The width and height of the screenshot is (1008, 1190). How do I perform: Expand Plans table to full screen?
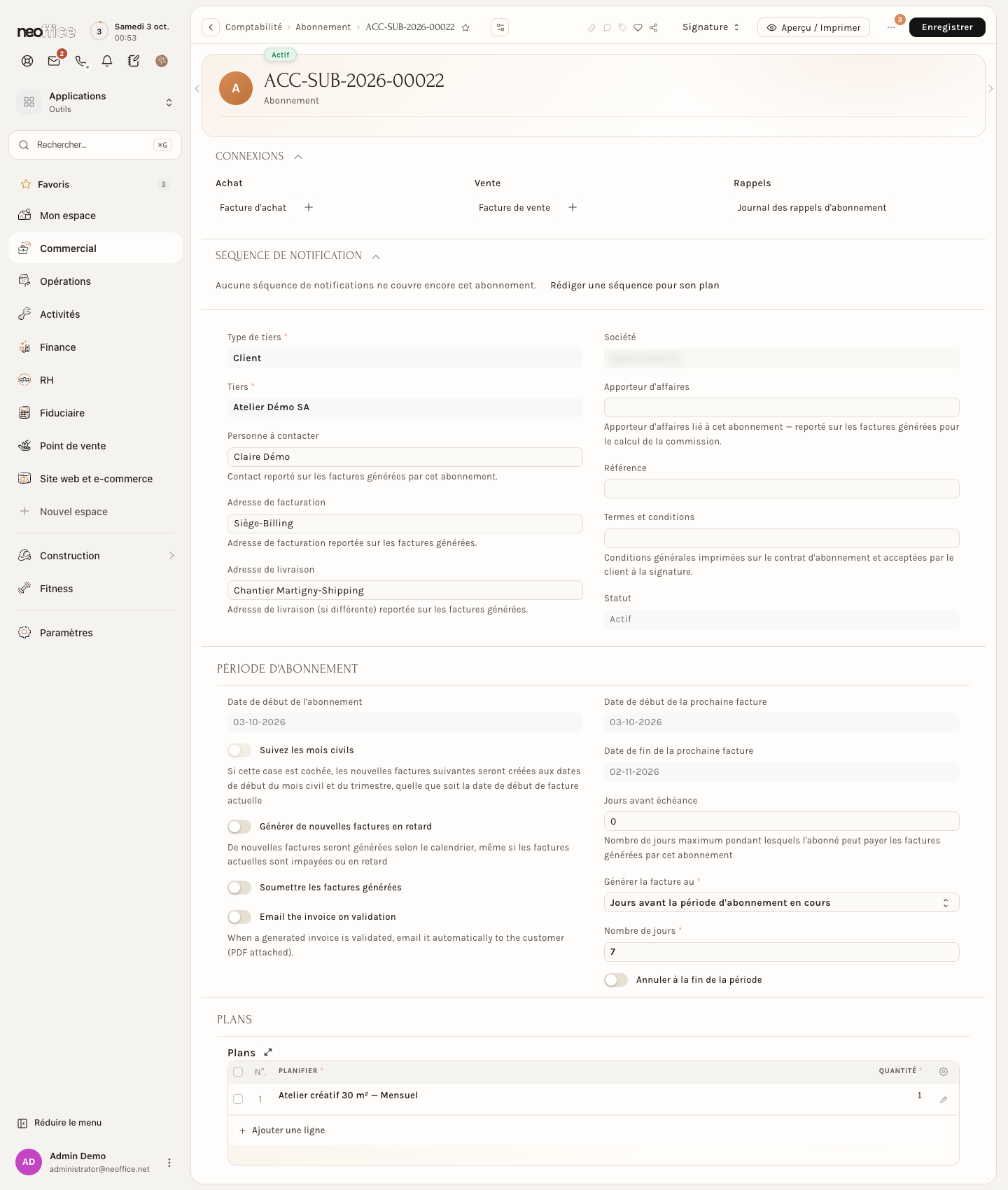coord(268,1052)
